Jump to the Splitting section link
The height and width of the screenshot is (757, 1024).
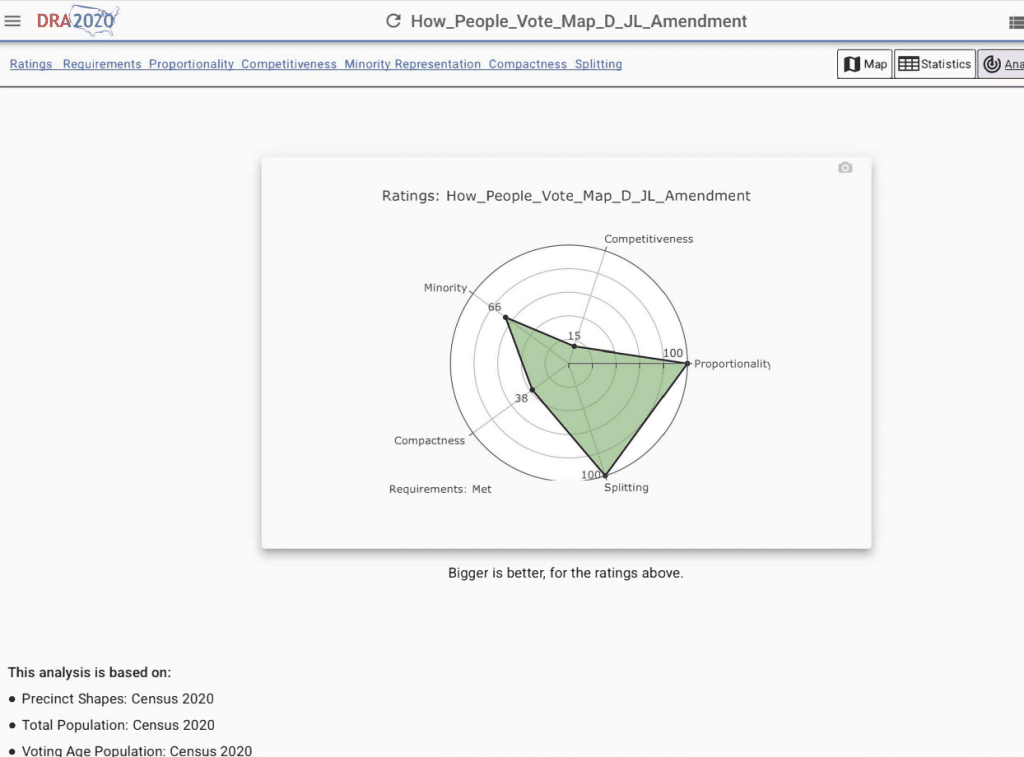pos(598,64)
